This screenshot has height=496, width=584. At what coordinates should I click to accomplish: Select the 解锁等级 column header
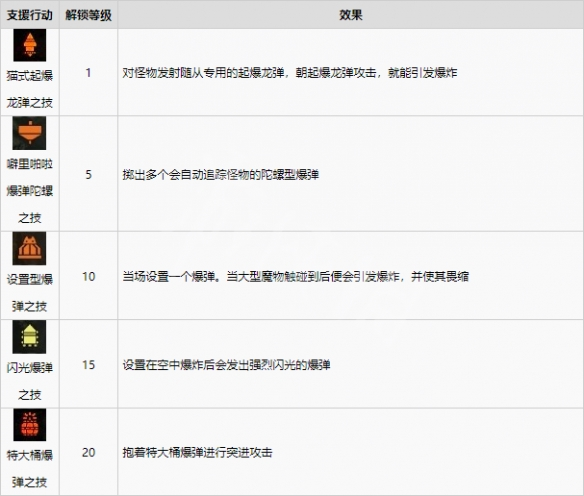pyautogui.click(x=88, y=15)
